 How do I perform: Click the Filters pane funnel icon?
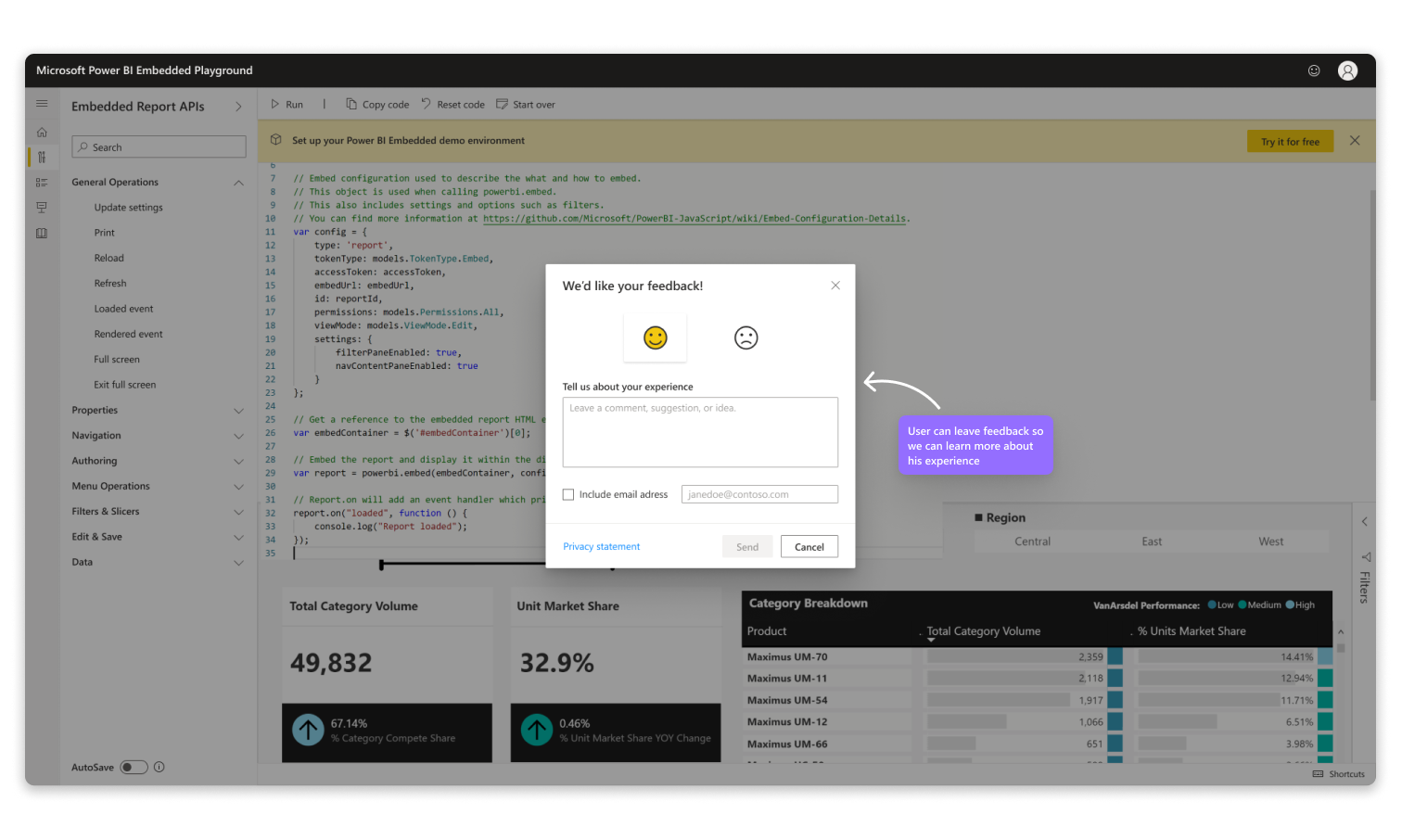[1366, 557]
